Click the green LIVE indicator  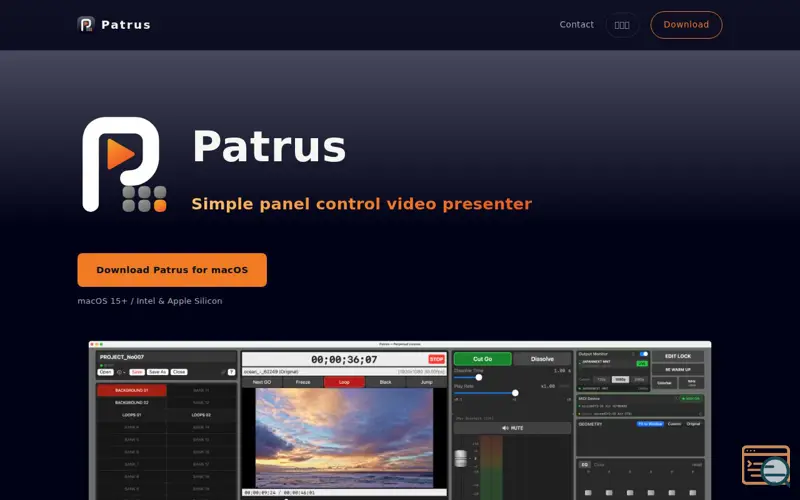tap(642, 364)
